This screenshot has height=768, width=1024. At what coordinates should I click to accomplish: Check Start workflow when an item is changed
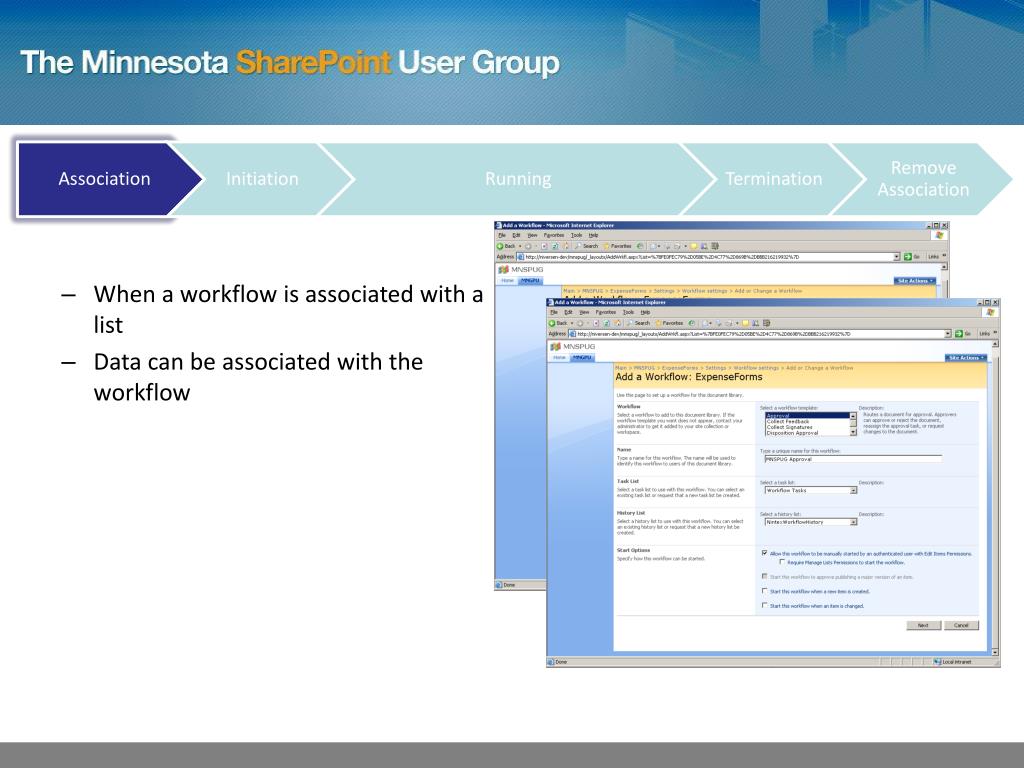click(764, 605)
